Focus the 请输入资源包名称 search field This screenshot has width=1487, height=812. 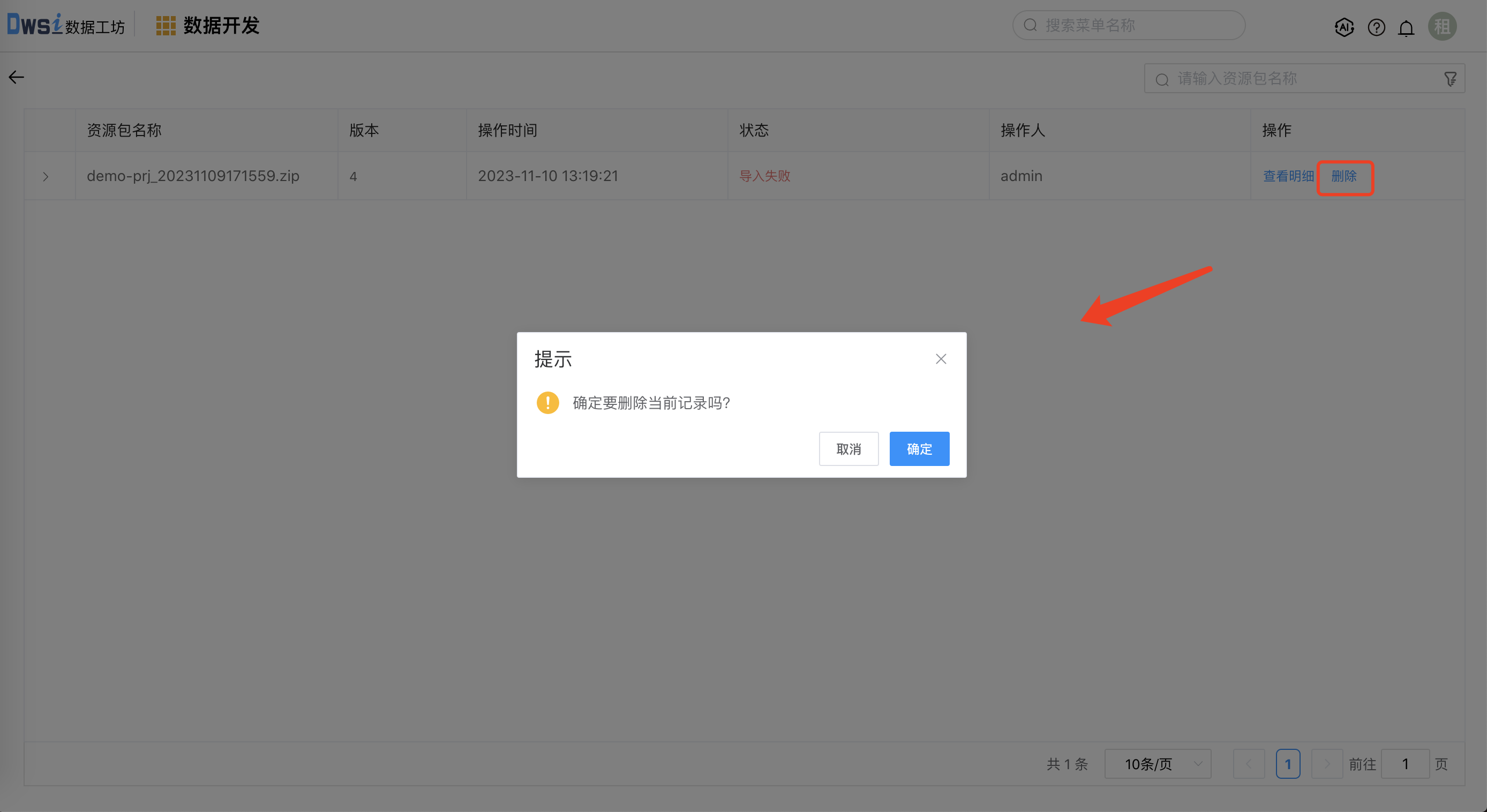tap(1299, 79)
